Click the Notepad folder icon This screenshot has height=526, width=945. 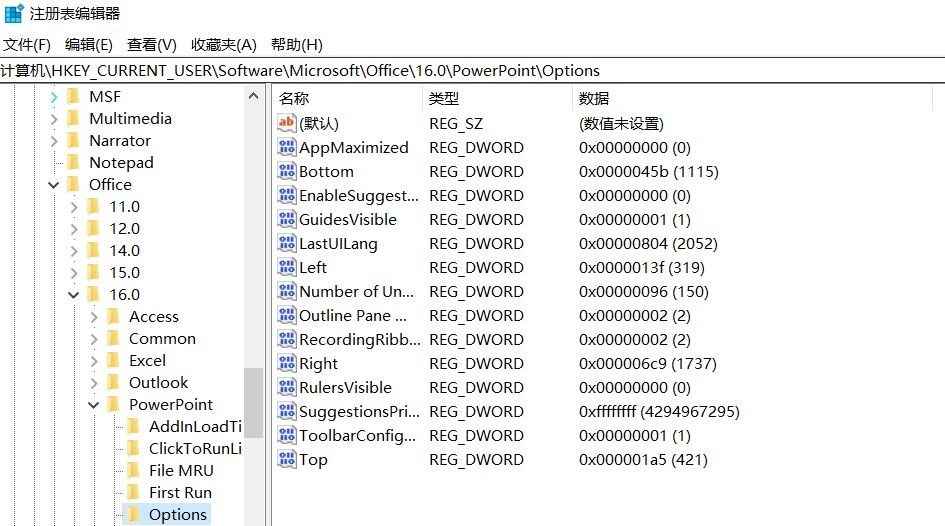pyautogui.click(x=74, y=162)
